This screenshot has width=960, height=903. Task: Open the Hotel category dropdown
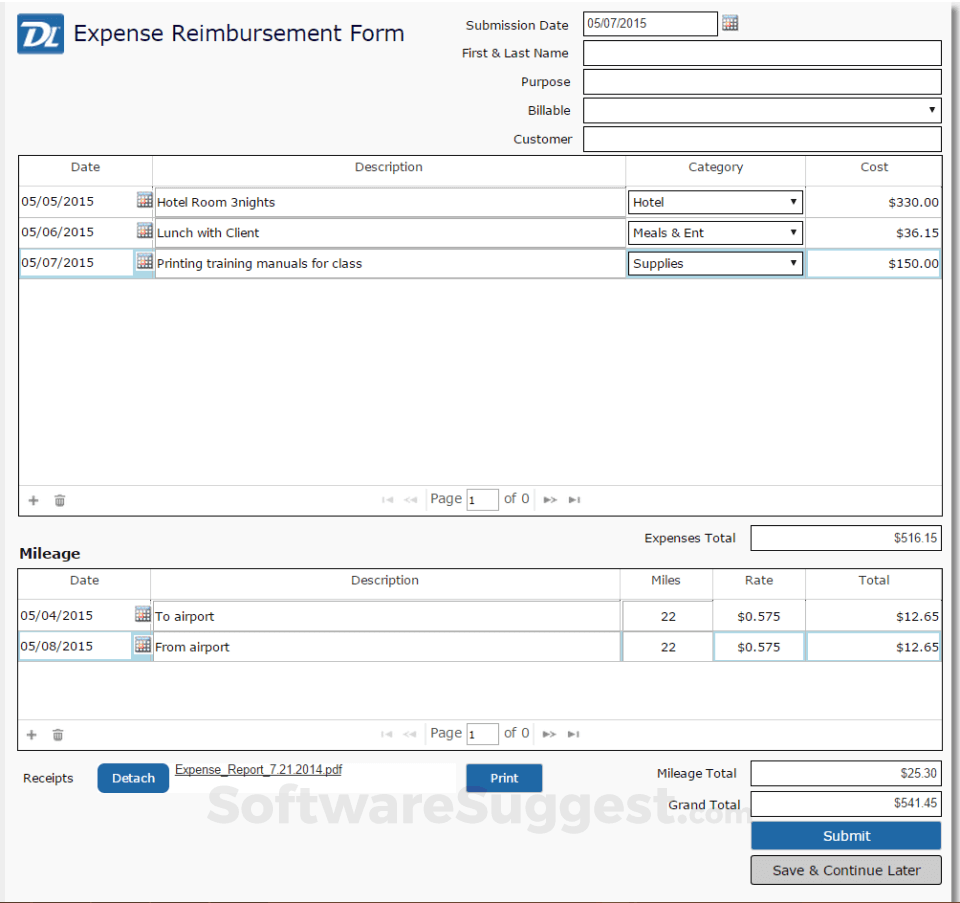point(793,201)
